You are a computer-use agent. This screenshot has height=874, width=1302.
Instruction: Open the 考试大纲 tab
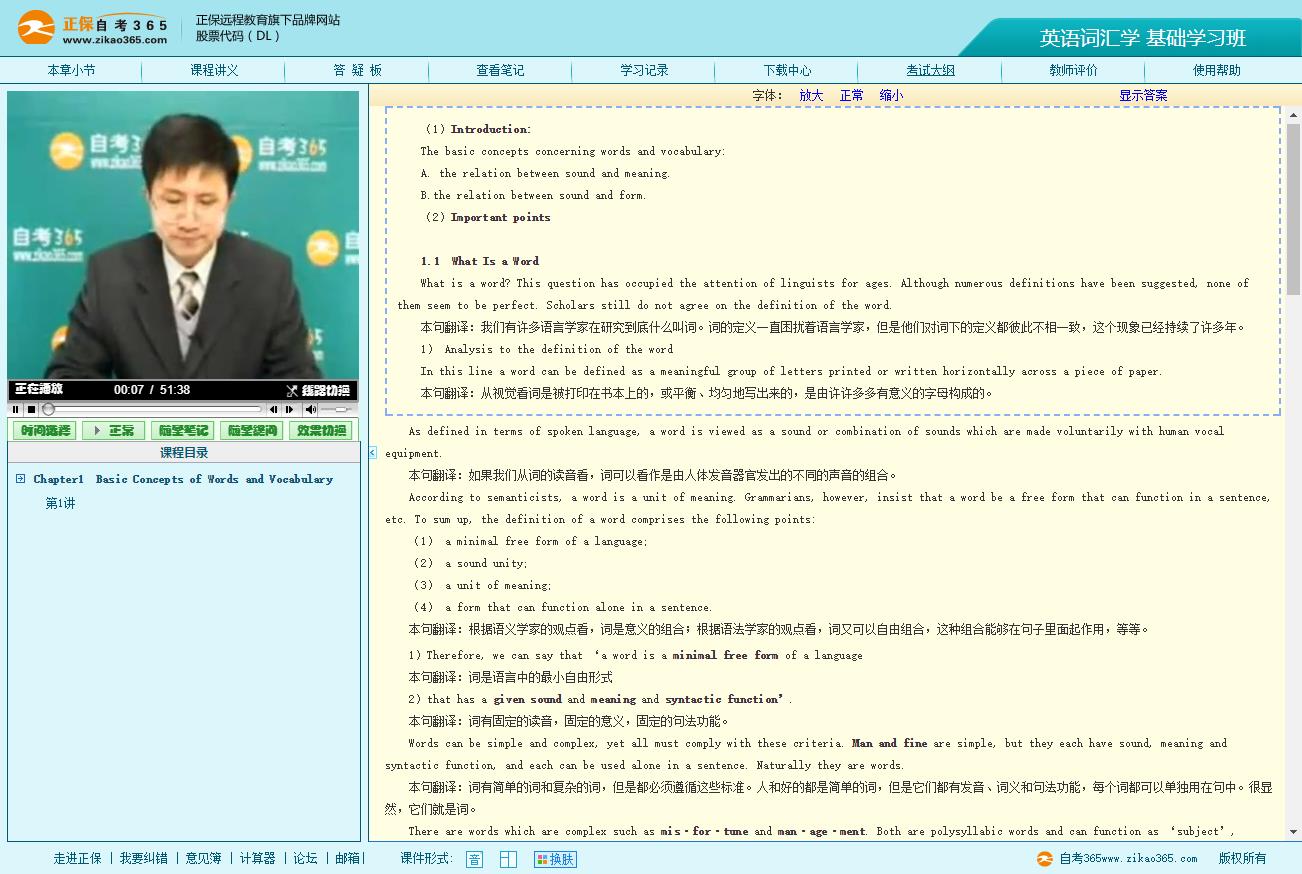(930, 70)
